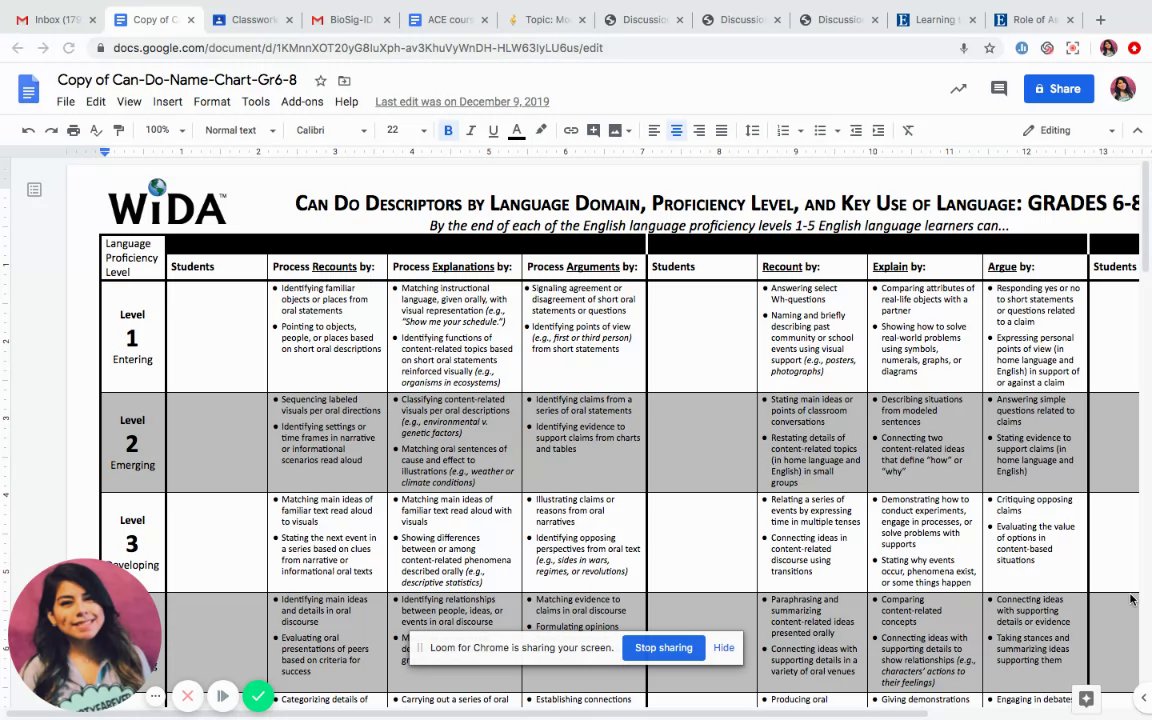Finish Loom recording with green check
1152x720 pixels.
tap(258, 695)
